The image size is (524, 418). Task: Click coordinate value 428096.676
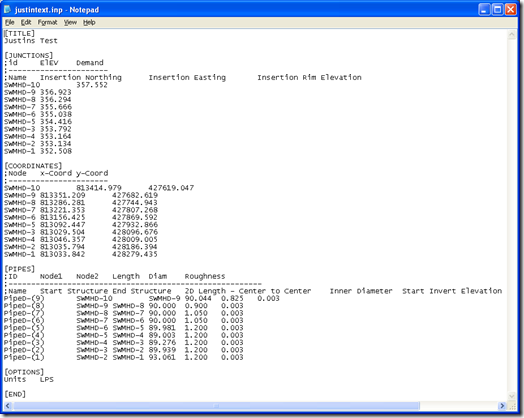pyautogui.click(x=135, y=232)
